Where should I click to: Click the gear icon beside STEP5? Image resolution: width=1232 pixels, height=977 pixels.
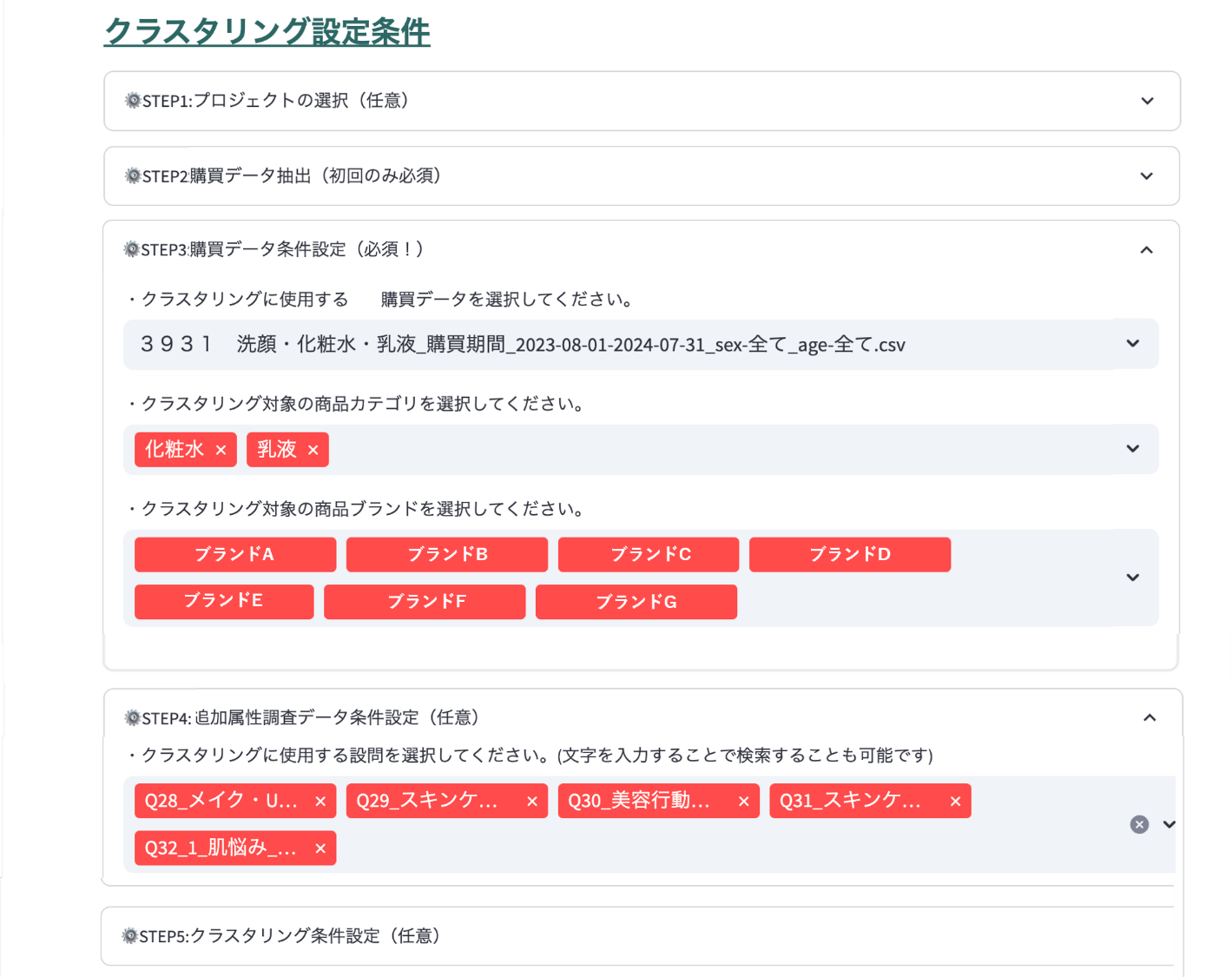[130, 936]
